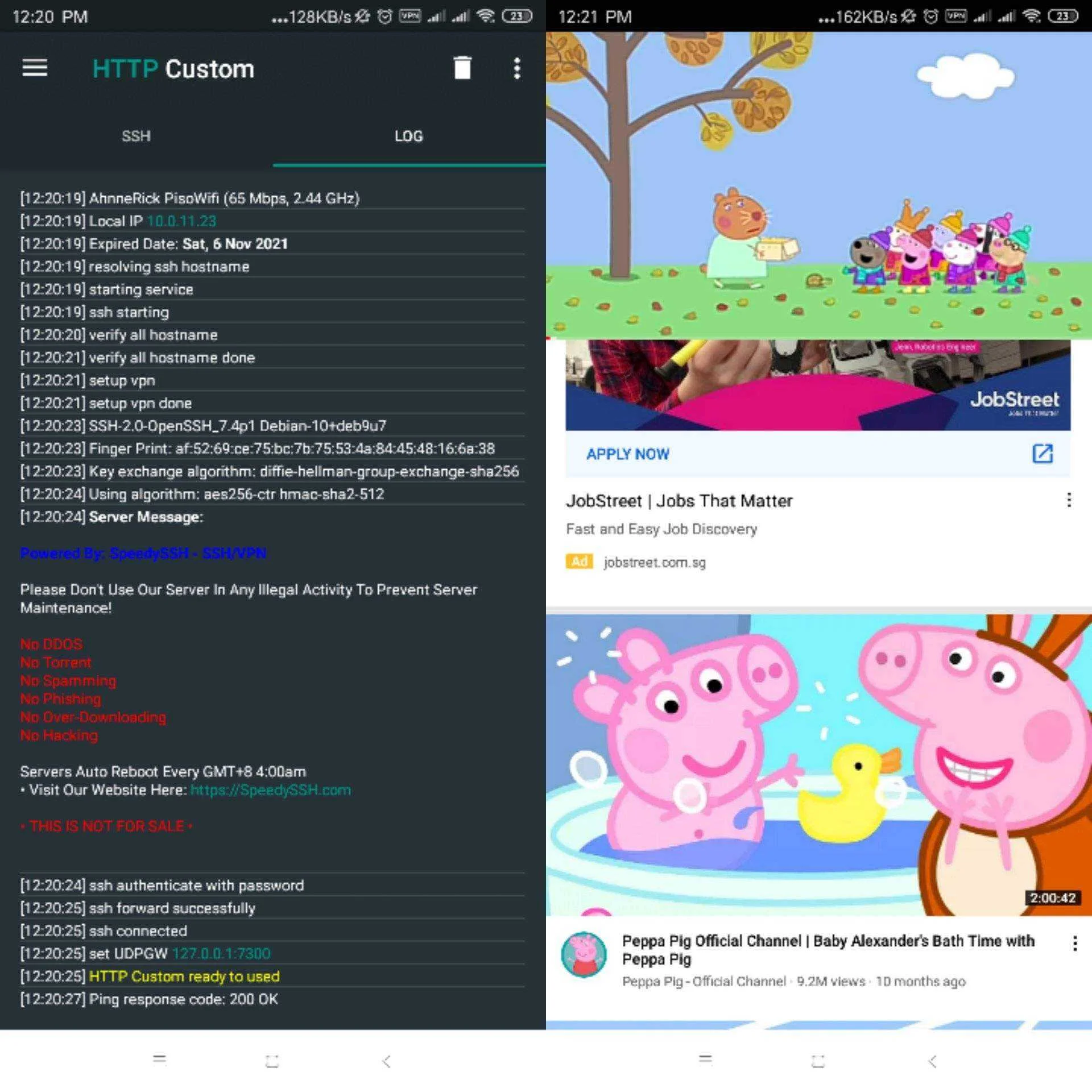Viewport: 1092px width, 1092px height.
Task: Select the 'ssh forward successfully' log line
Action: coord(138,908)
